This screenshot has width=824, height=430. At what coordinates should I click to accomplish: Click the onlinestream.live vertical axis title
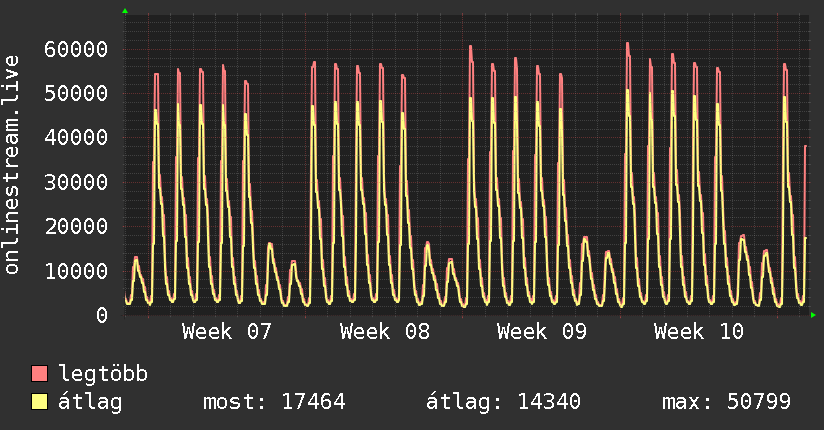click(x=12, y=165)
